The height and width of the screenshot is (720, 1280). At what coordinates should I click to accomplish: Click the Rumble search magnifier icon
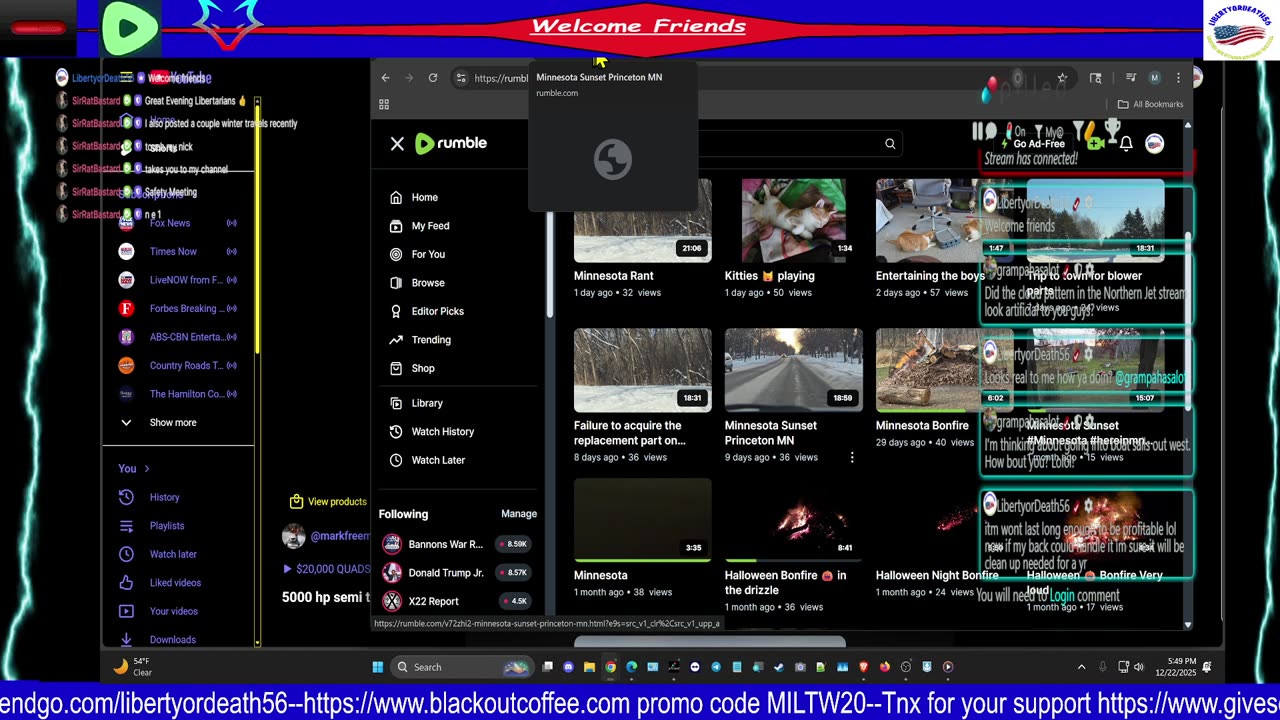[x=890, y=144]
